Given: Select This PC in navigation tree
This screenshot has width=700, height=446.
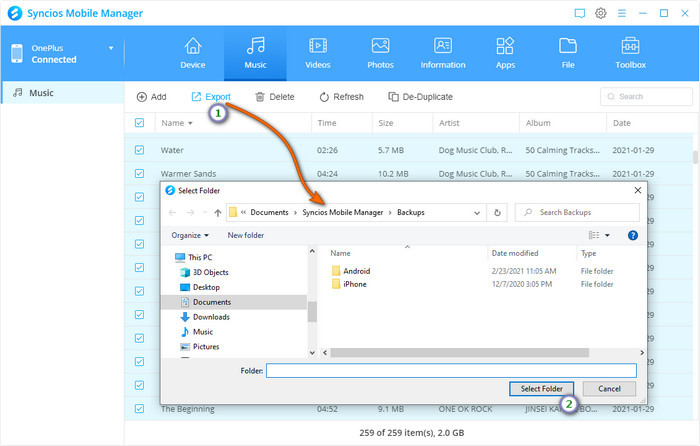Looking at the screenshot, I should [194, 257].
